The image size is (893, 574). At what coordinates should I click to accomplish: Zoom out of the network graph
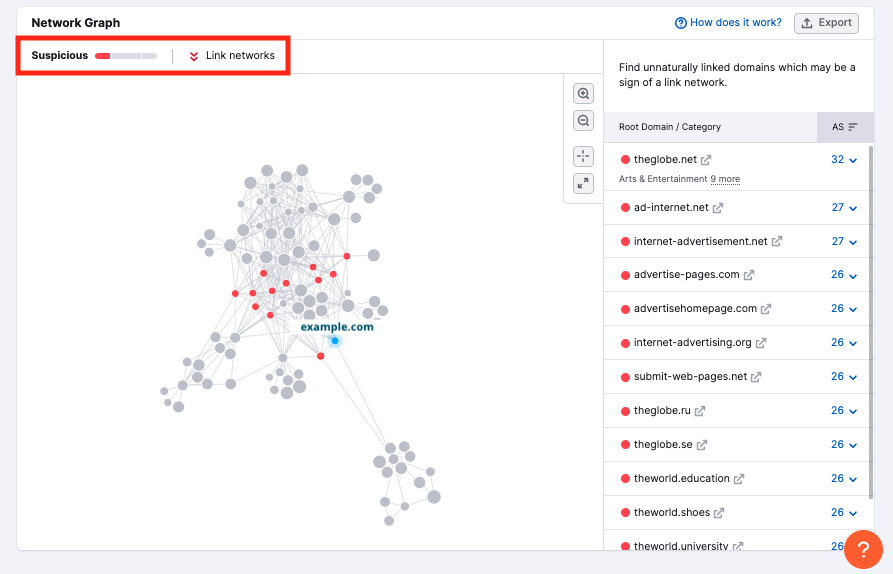pyautogui.click(x=584, y=121)
